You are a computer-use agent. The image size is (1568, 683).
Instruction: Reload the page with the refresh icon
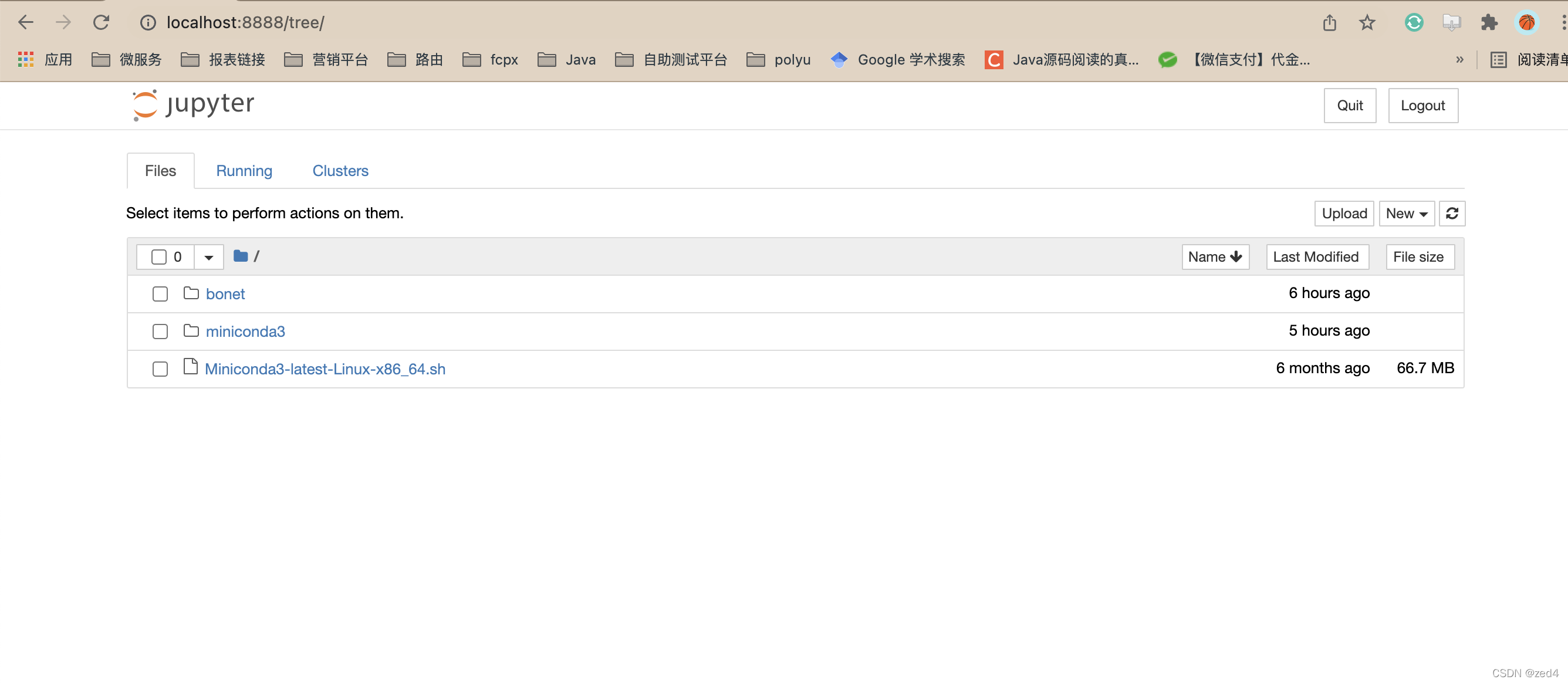pyautogui.click(x=101, y=22)
